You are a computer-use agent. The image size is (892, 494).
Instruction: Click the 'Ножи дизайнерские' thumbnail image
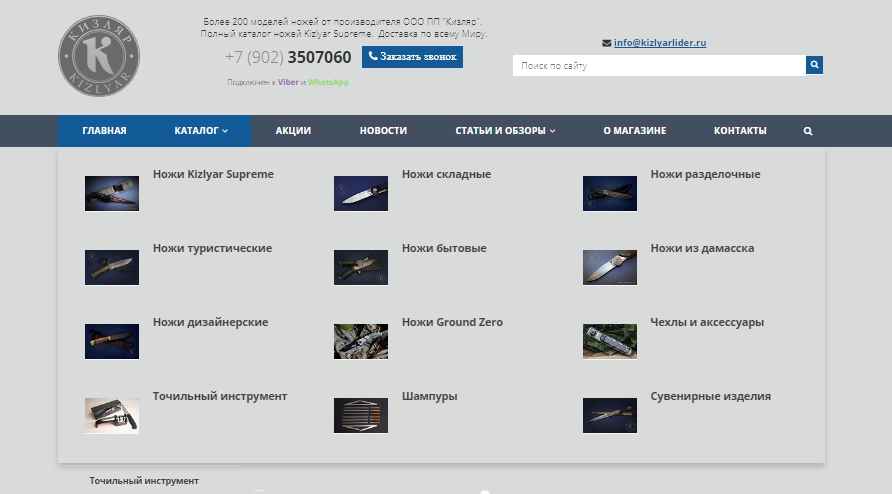click(112, 341)
